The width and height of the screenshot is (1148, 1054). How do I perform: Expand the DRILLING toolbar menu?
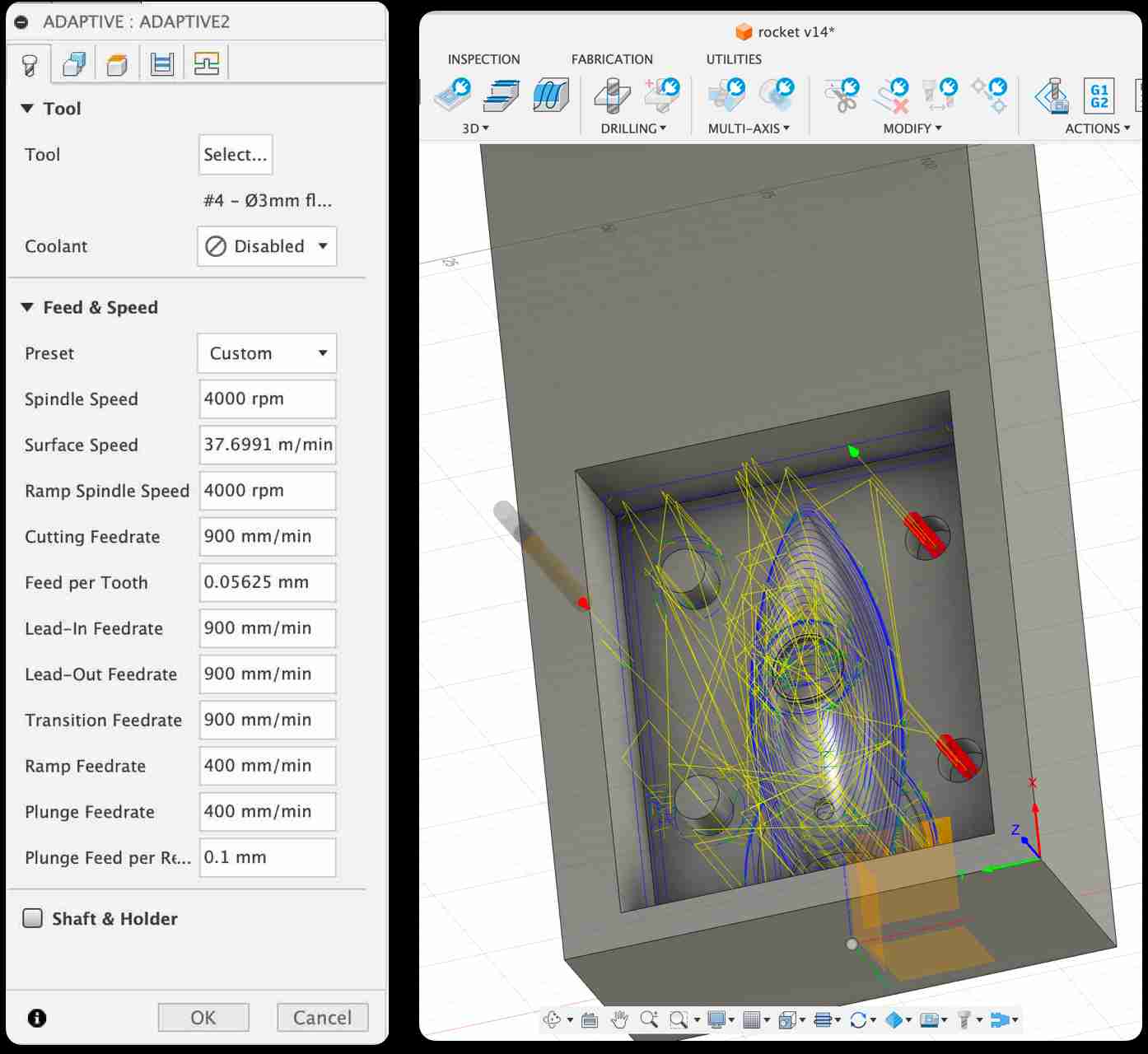tap(633, 128)
